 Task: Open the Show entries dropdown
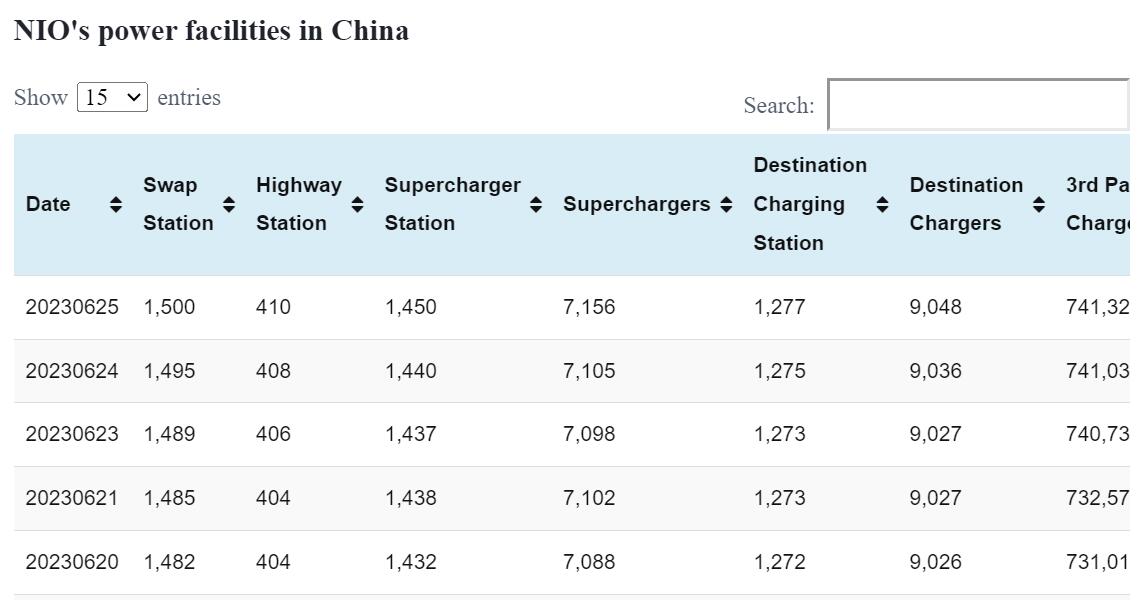pyautogui.click(x=112, y=98)
